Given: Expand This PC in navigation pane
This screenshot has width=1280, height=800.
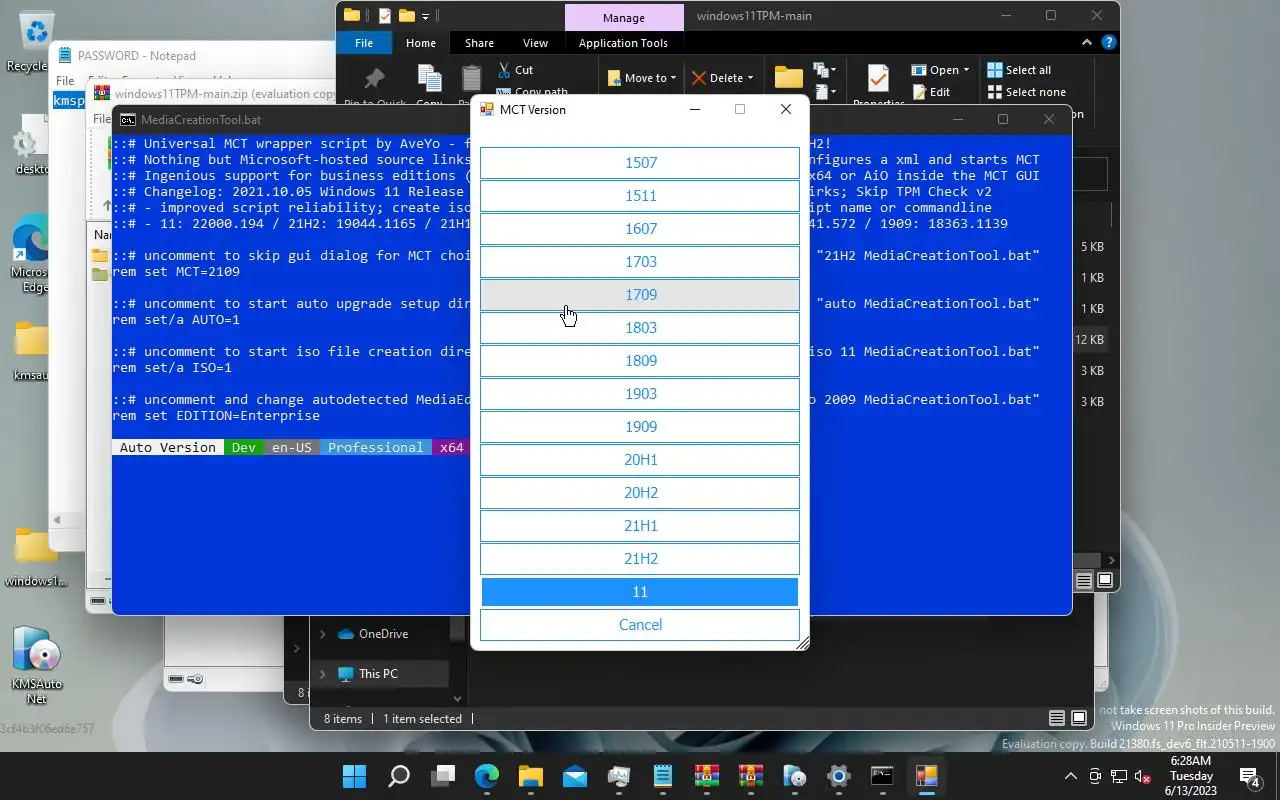Looking at the screenshot, I should 322,674.
